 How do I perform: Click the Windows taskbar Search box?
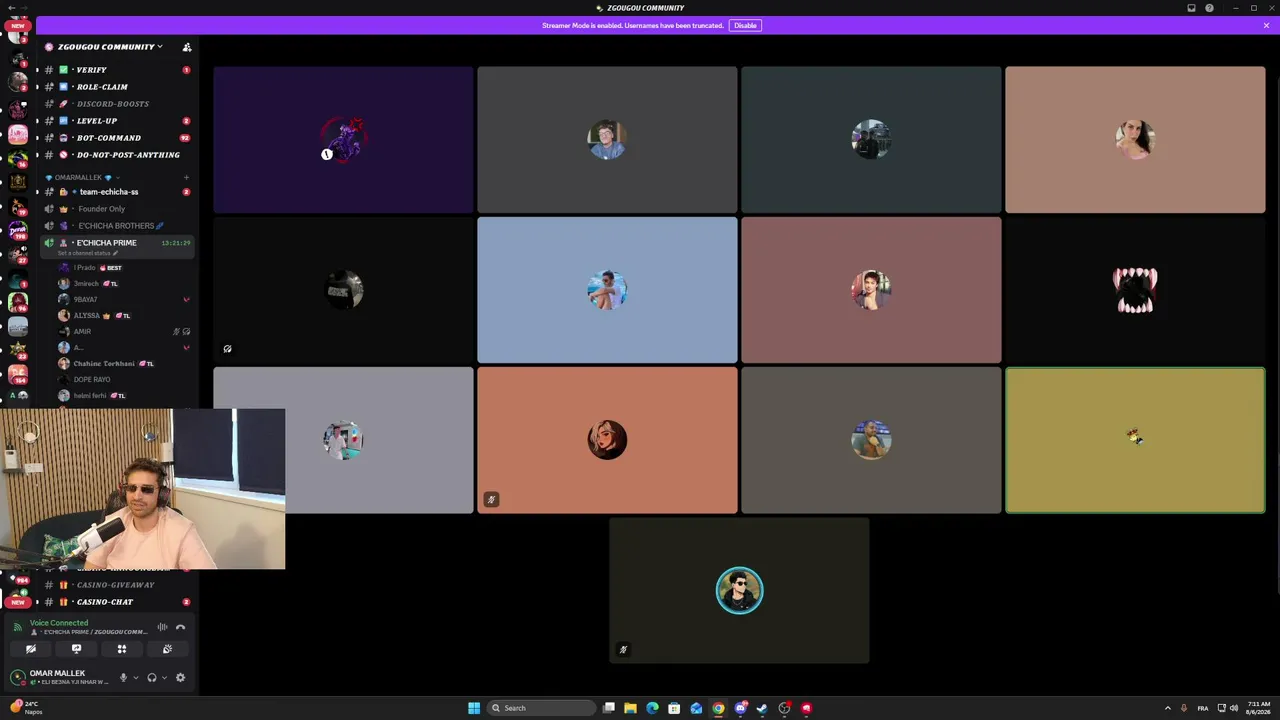pyautogui.click(x=539, y=708)
